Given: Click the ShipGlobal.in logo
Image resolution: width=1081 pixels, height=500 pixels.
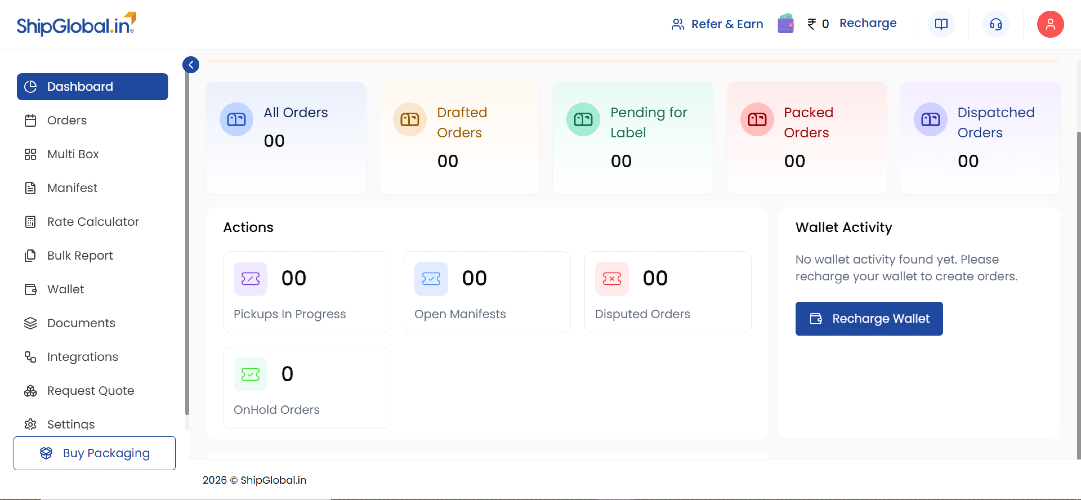Looking at the screenshot, I should click(76, 24).
